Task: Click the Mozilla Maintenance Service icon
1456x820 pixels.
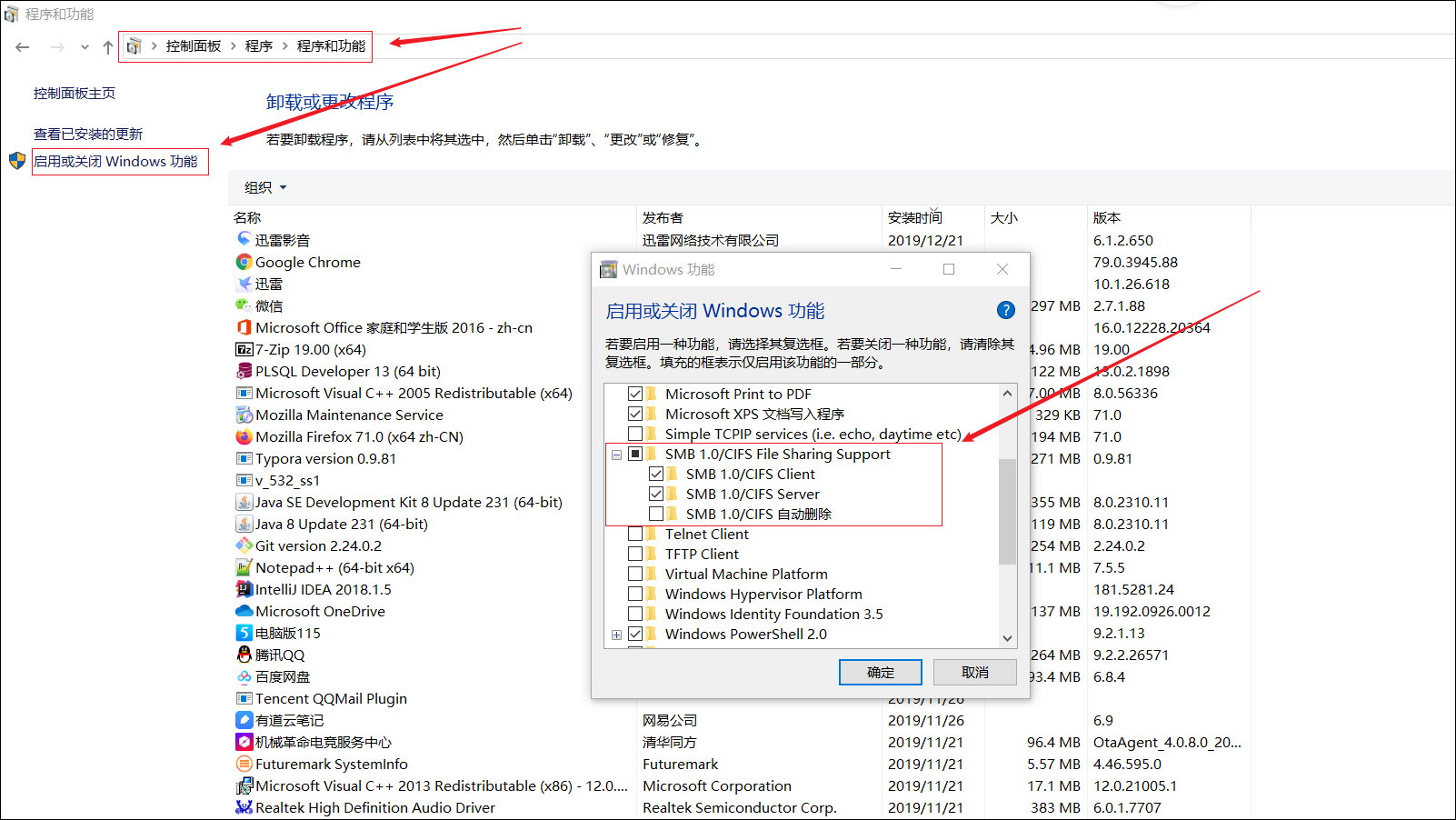Action: [244, 415]
